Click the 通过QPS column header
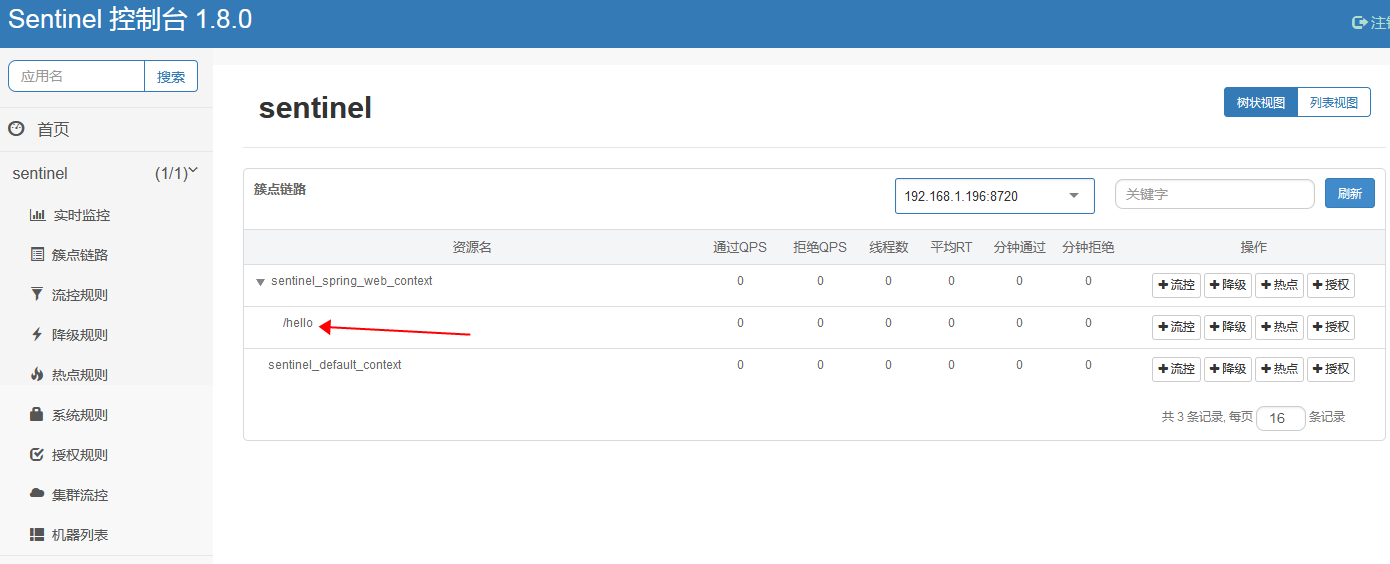This screenshot has height=564, width=1390. (x=740, y=247)
